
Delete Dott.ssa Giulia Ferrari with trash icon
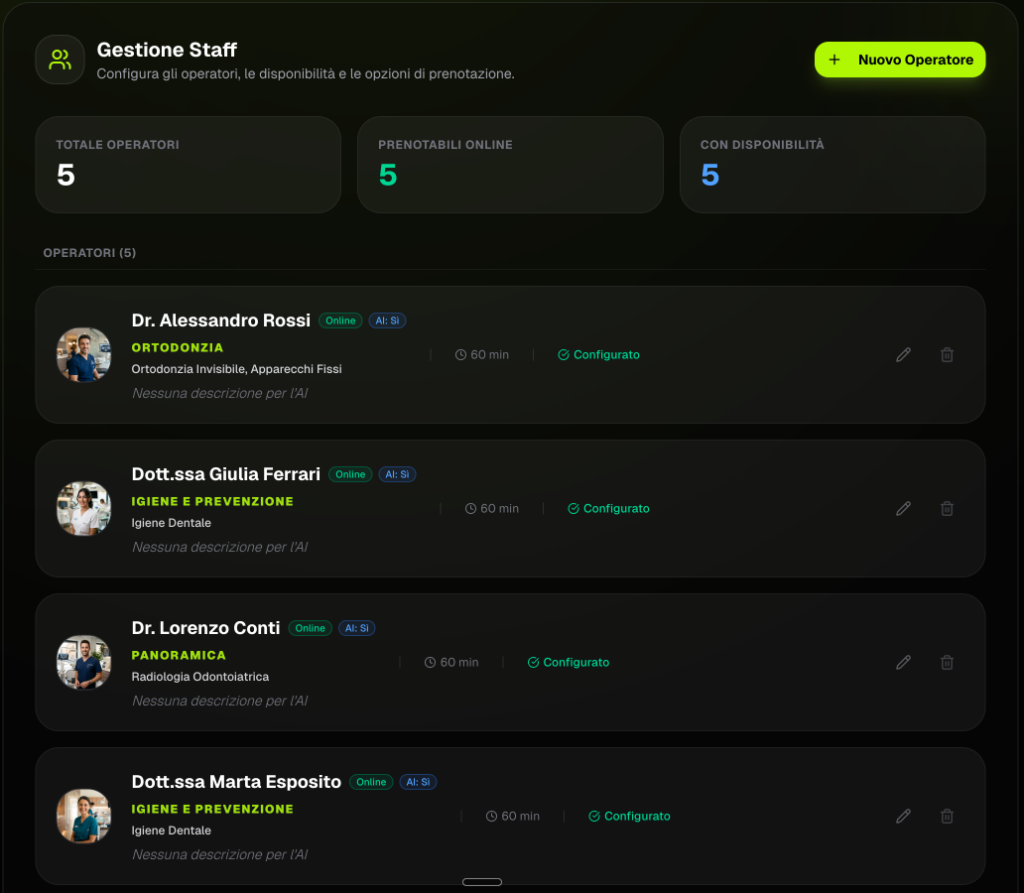947,509
